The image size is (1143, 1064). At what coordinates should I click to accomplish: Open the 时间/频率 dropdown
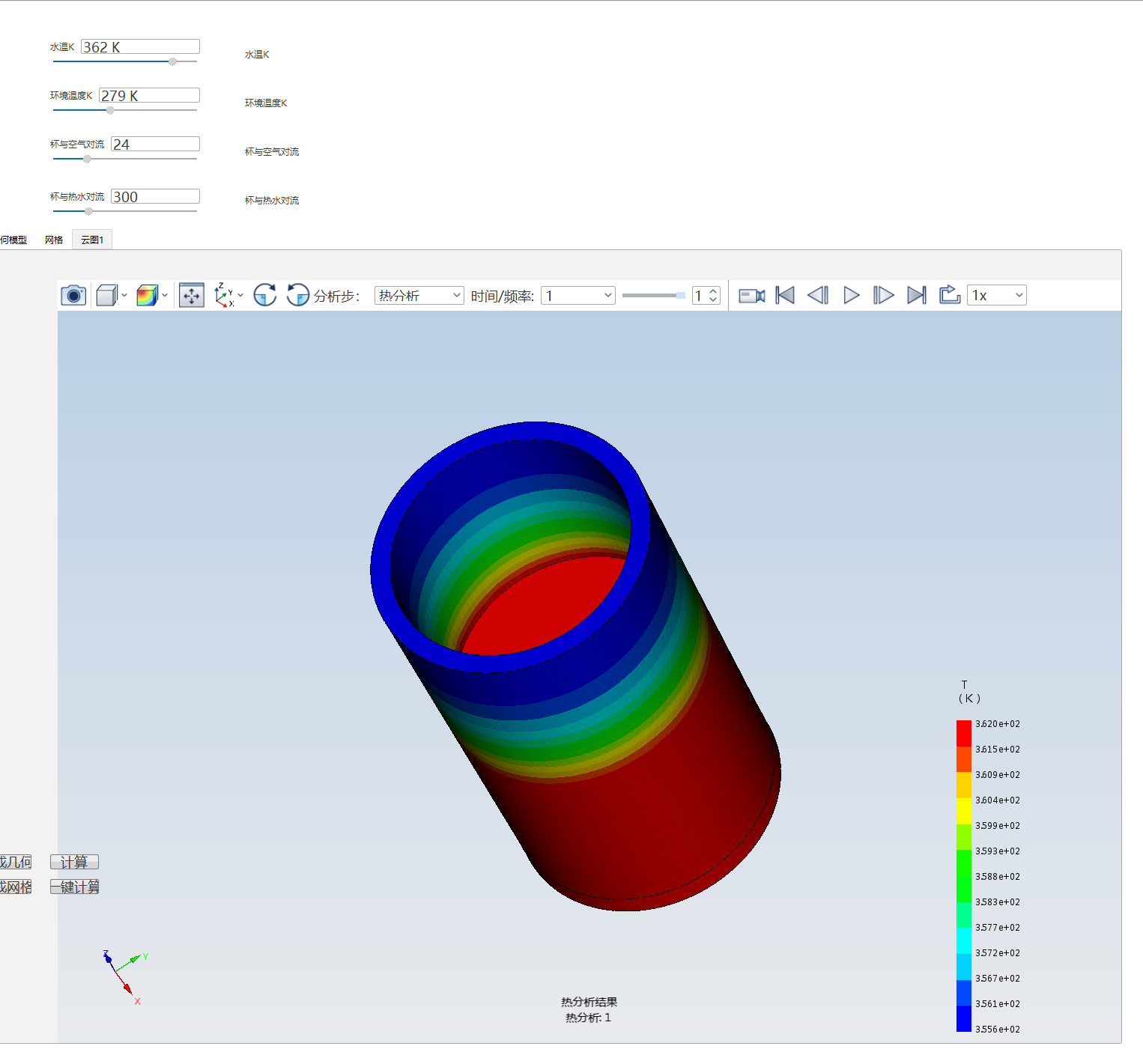(578, 295)
